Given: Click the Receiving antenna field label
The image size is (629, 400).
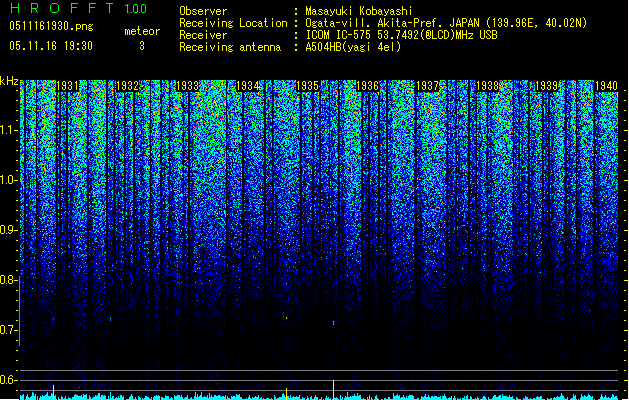Looking at the screenshot, I should (x=230, y=47).
